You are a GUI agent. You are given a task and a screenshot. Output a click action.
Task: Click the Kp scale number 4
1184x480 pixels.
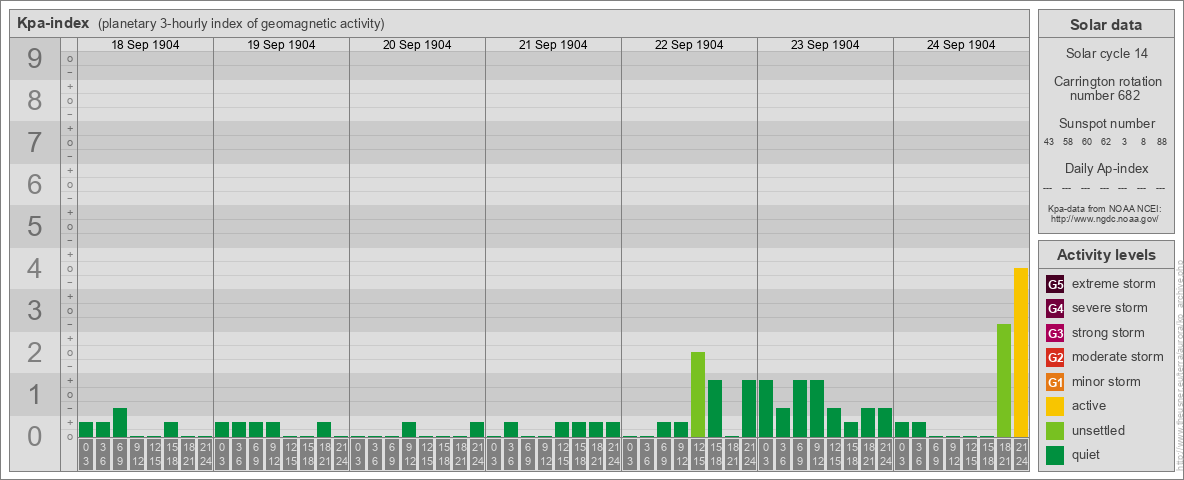pos(35,269)
